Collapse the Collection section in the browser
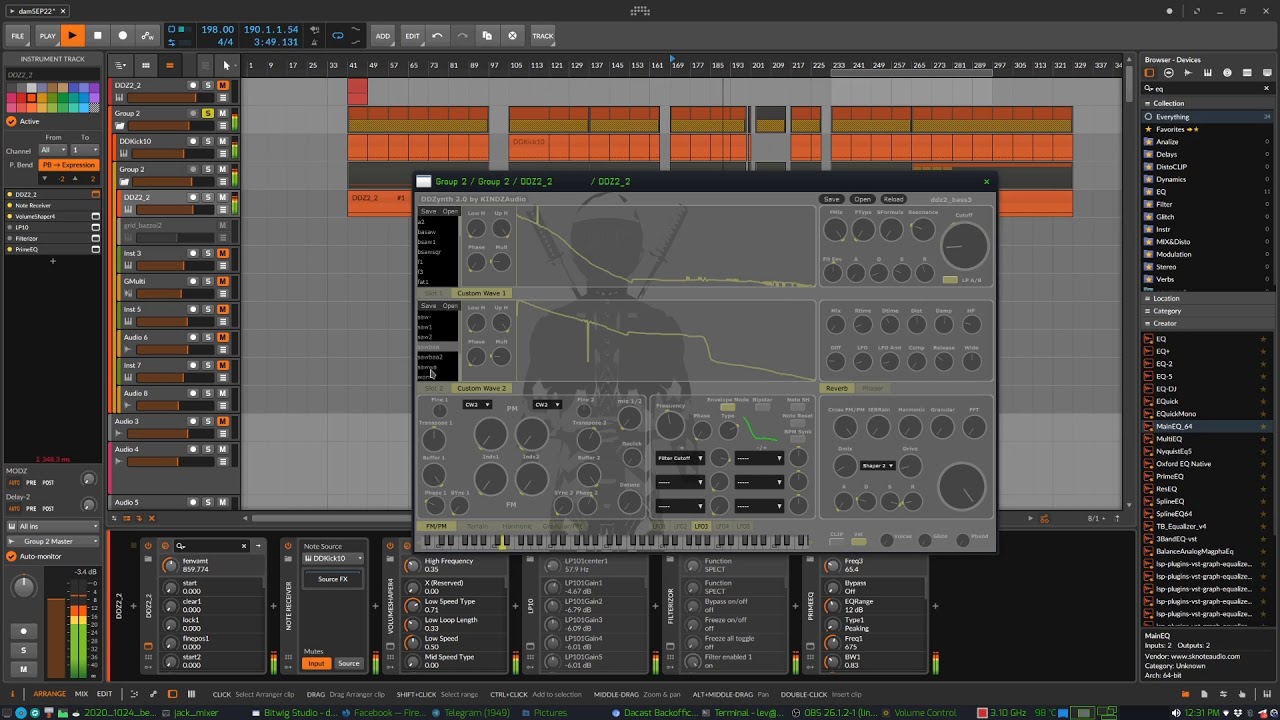 (x=1149, y=103)
